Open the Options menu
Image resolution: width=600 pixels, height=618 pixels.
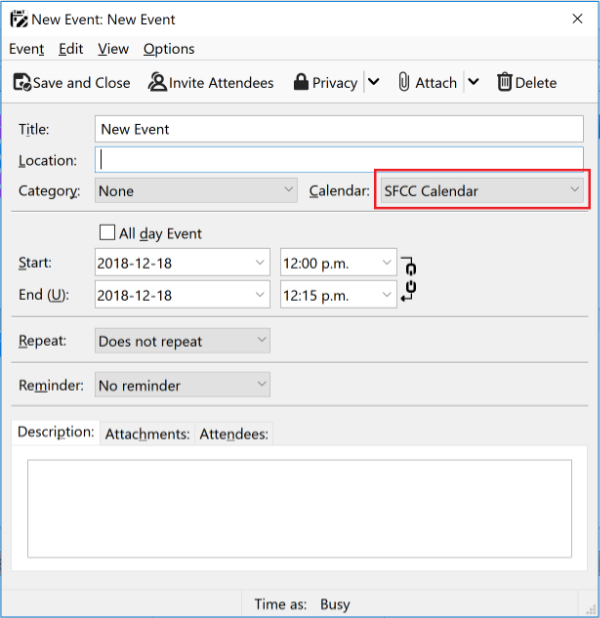click(x=168, y=49)
